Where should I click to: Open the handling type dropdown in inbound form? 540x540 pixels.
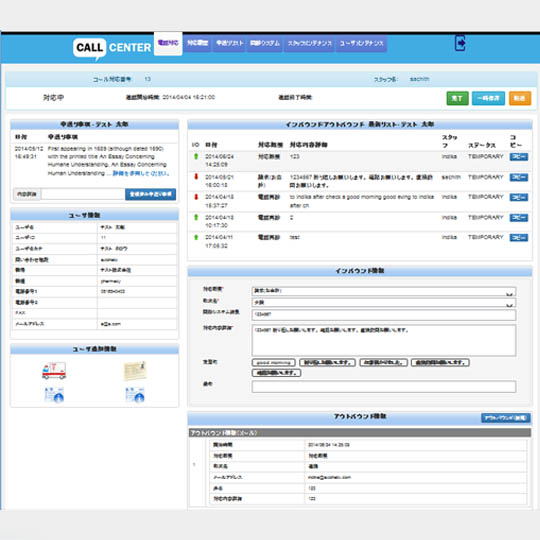[x=384, y=291]
